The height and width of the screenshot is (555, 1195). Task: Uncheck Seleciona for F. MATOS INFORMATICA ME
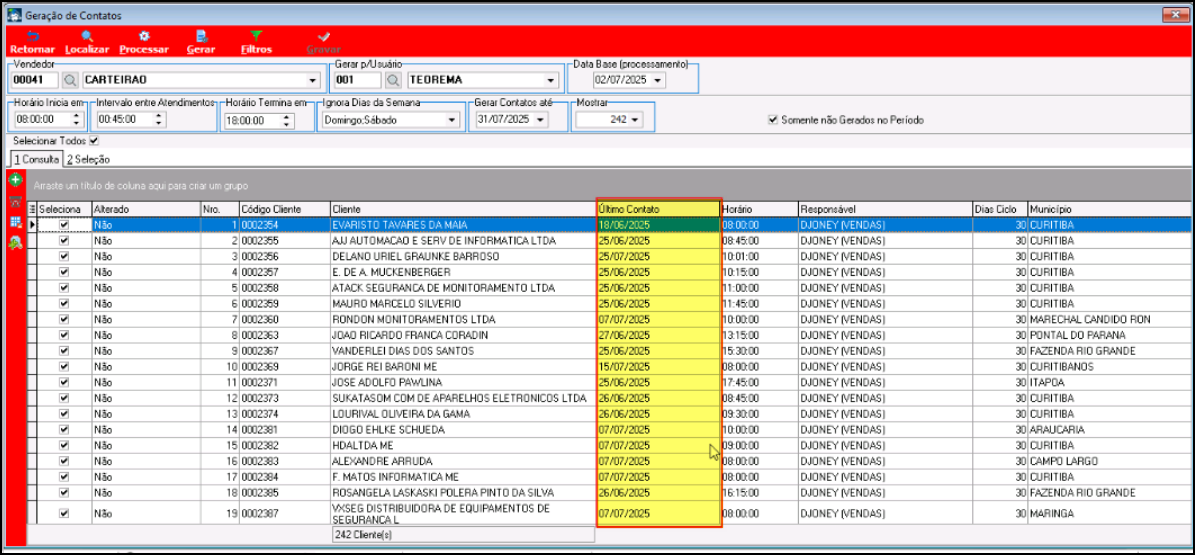pos(64,476)
